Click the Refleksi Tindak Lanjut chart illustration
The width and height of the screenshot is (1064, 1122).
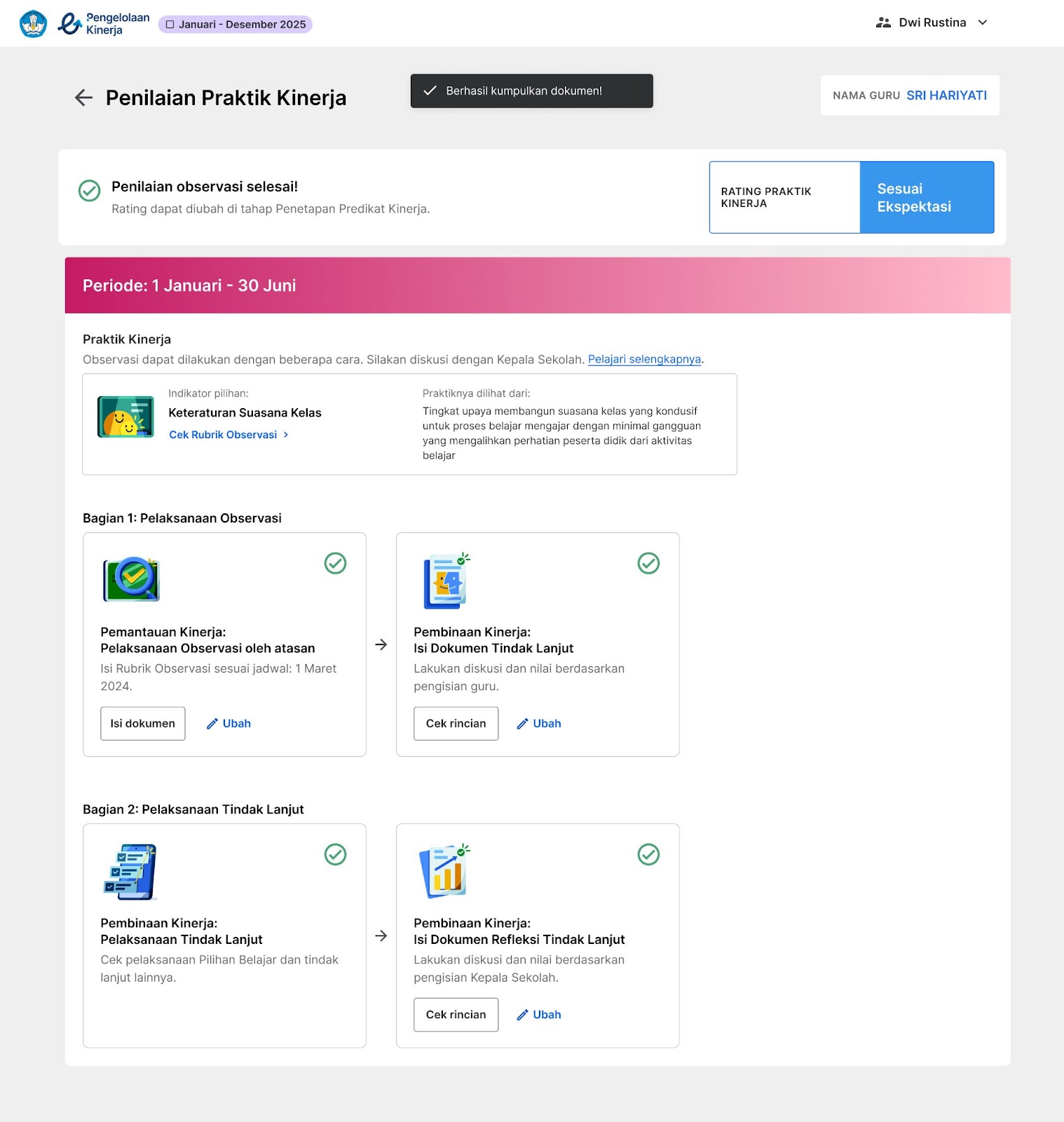(444, 871)
